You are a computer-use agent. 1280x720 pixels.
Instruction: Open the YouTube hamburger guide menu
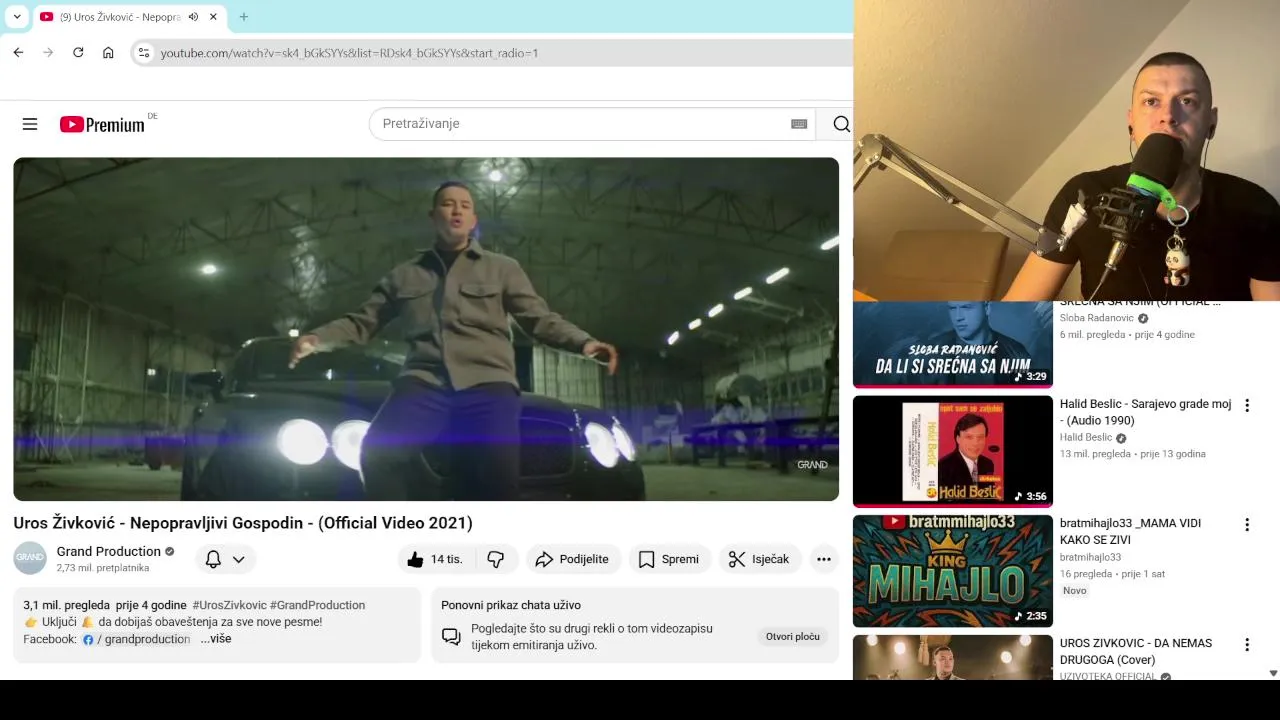(30, 124)
